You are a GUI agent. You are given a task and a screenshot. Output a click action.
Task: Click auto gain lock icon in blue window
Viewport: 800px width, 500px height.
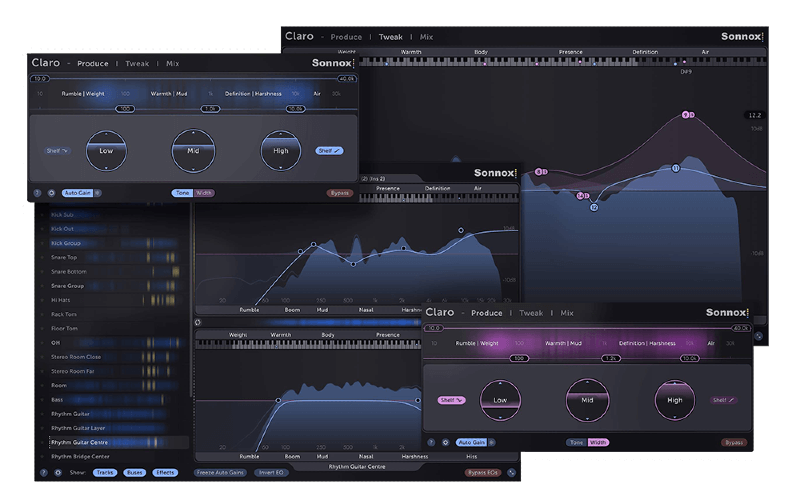pyautogui.click(x=98, y=193)
